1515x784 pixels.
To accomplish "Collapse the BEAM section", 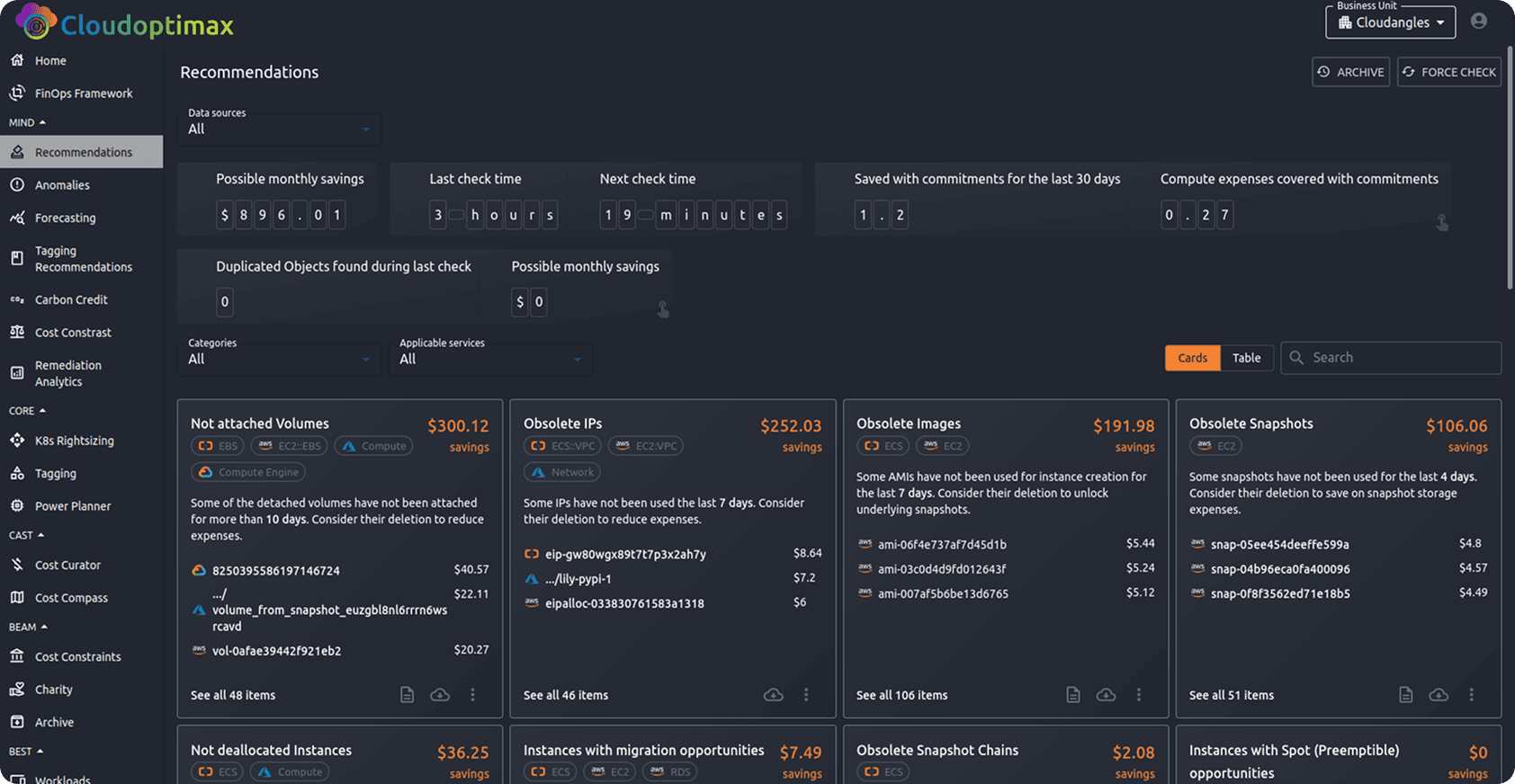I will coord(28,627).
